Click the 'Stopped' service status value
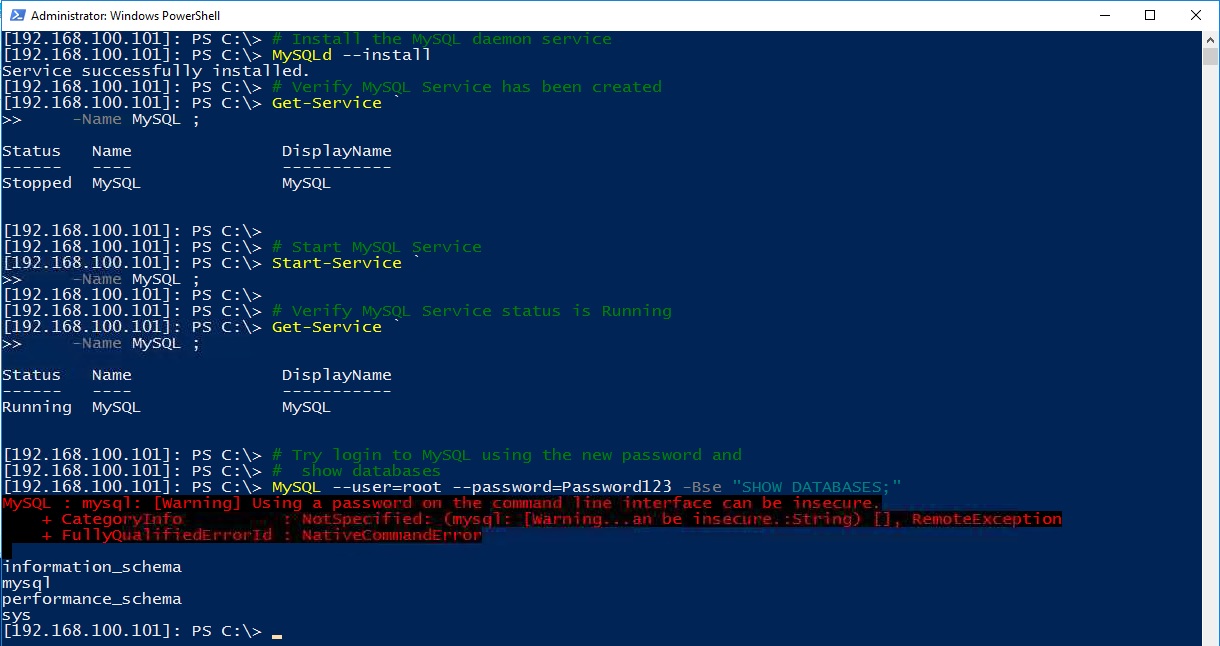 37,183
